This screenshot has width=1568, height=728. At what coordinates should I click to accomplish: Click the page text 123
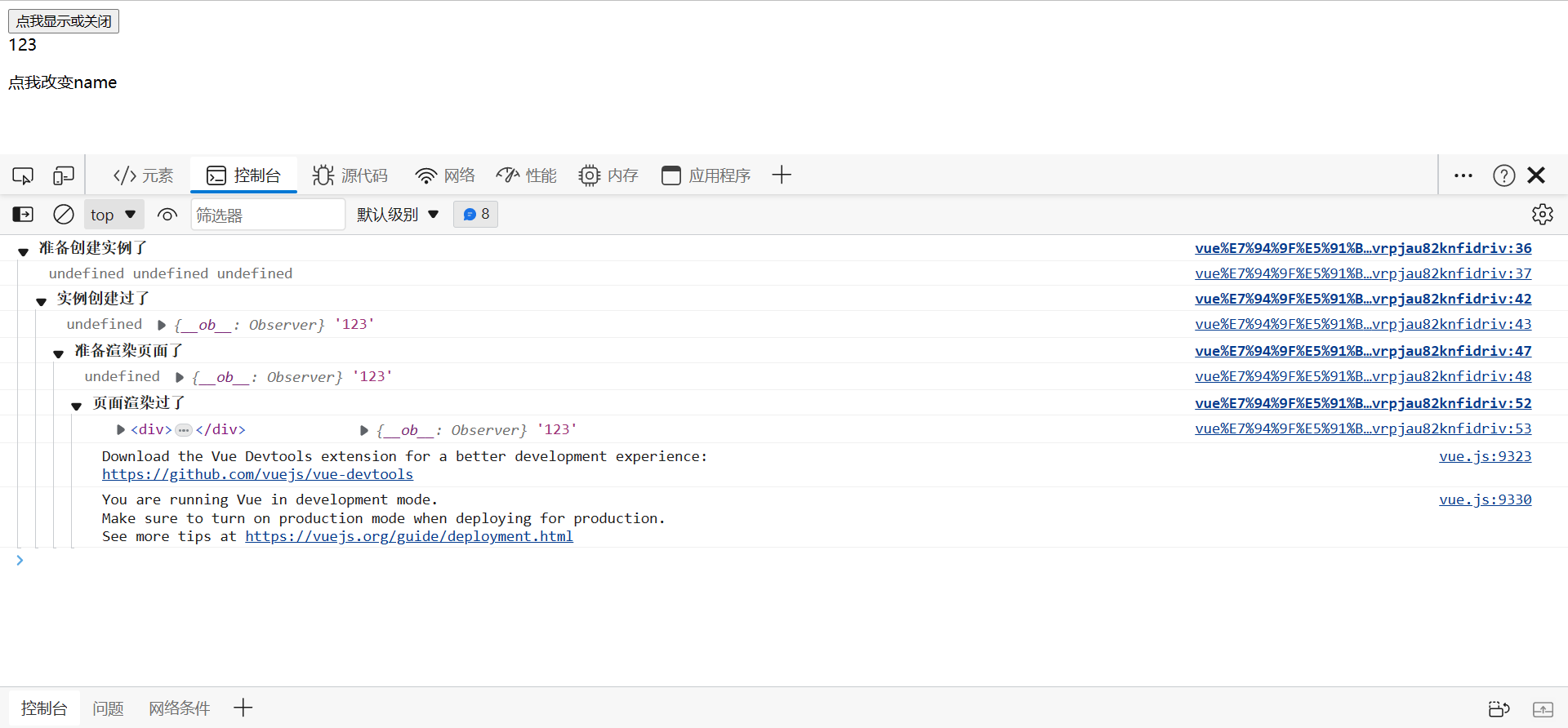(x=23, y=45)
